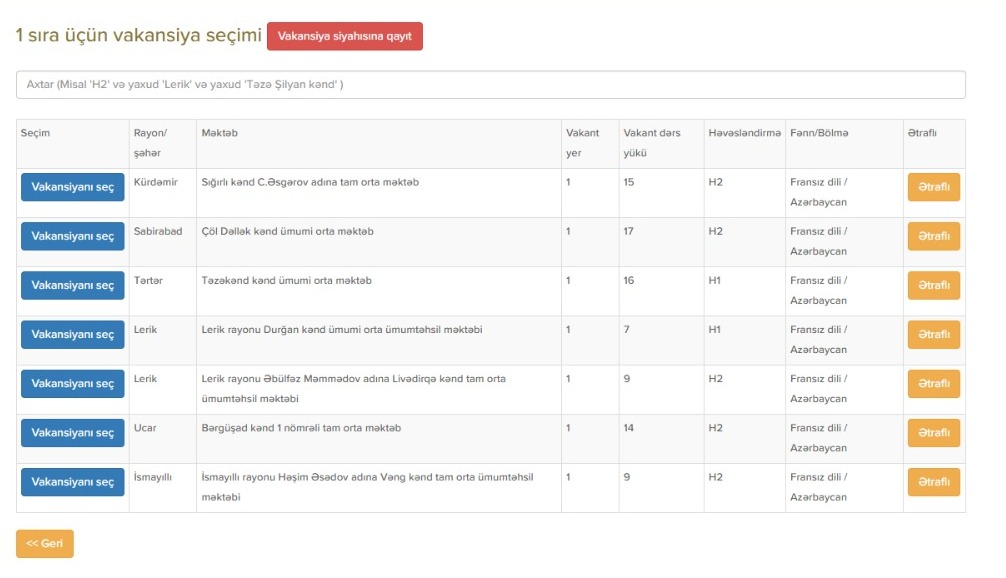Viewport: 1006px width, 578px height.
Task: Click the red 'Vakansiya siyahısına qayıt' button
Action: coord(345,36)
